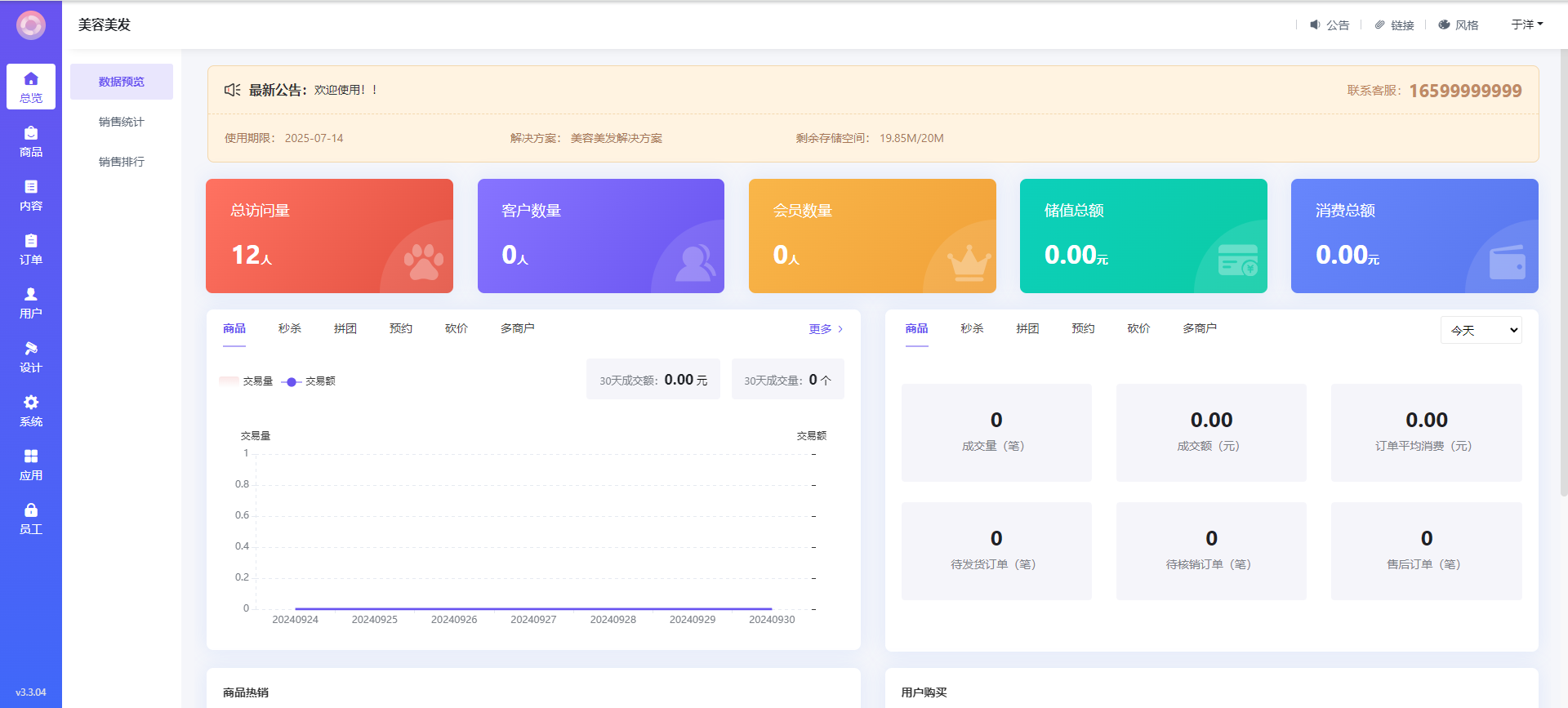This screenshot has width=1568, height=708.
Task: Click the 用户购买 section heading
Action: pyautogui.click(x=924, y=692)
